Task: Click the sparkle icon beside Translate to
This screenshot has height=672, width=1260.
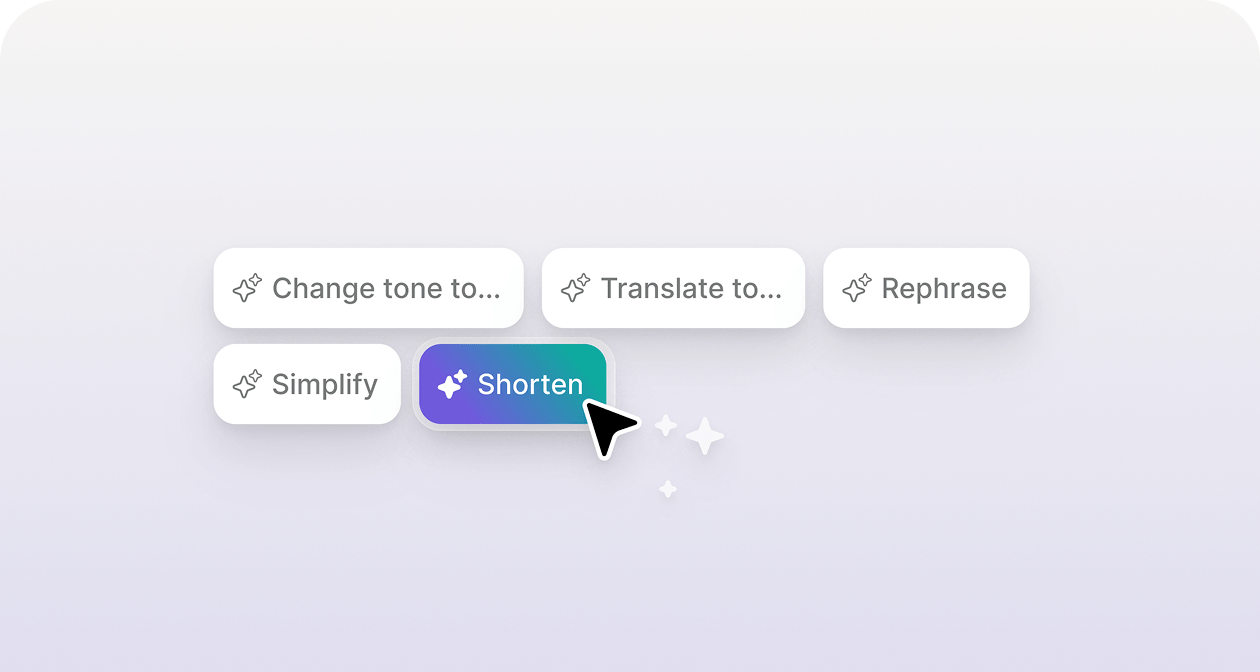Action: (576, 289)
